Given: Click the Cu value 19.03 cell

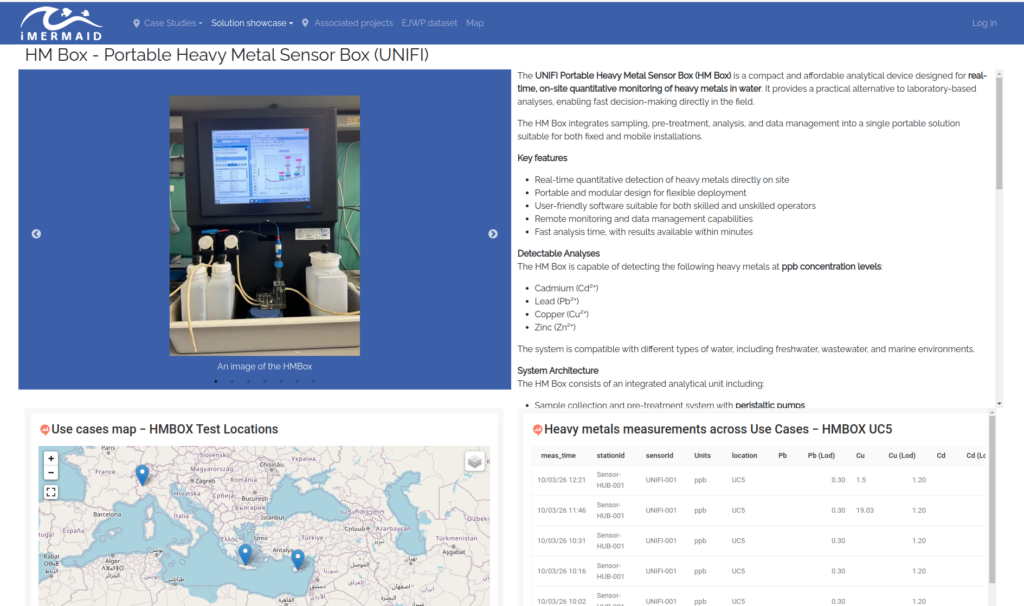Looking at the screenshot, I should pyautogui.click(x=865, y=511).
